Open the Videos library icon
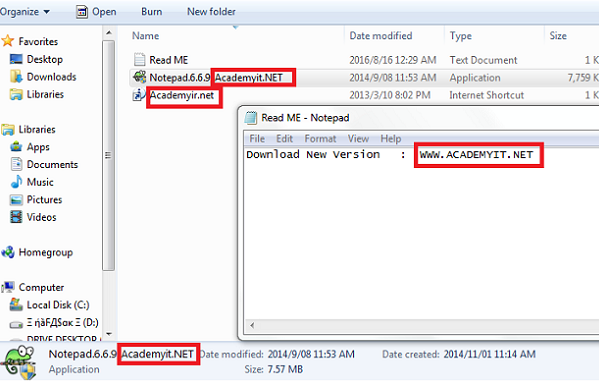 [16, 217]
